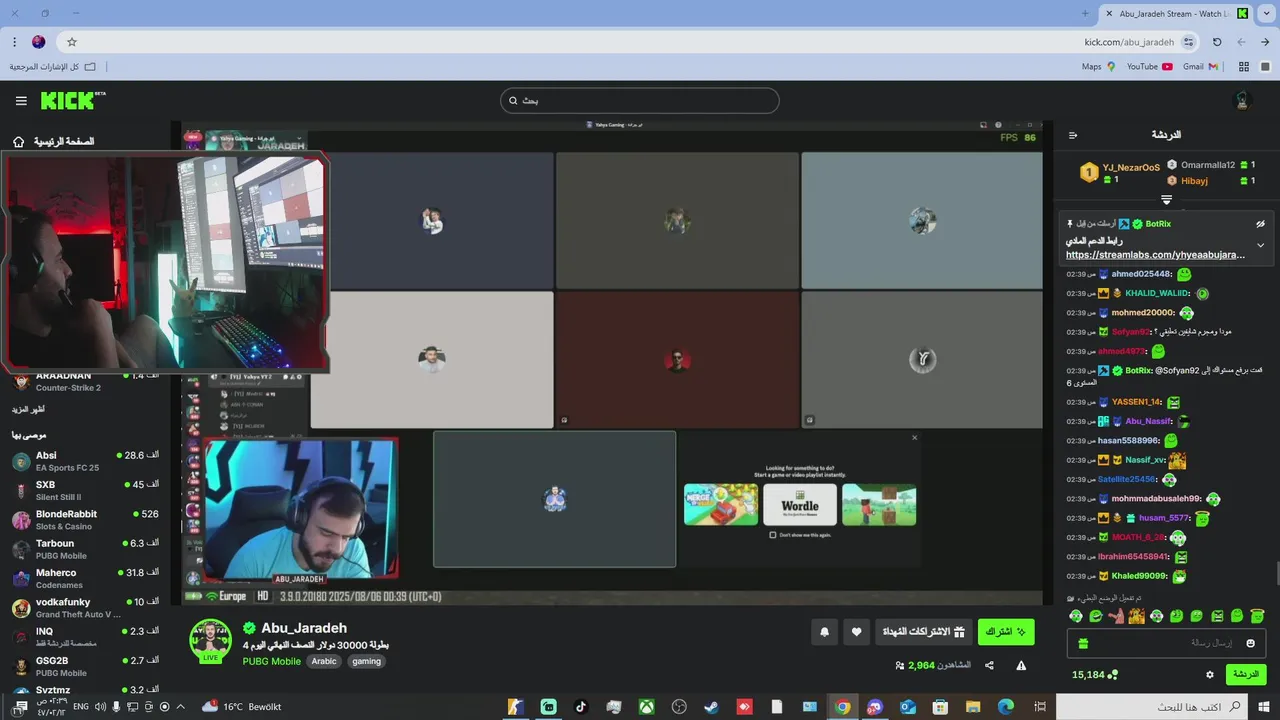Open the YouTube bookmark
Viewport: 1280px width, 720px height.
pyautogui.click(x=1149, y=67)
